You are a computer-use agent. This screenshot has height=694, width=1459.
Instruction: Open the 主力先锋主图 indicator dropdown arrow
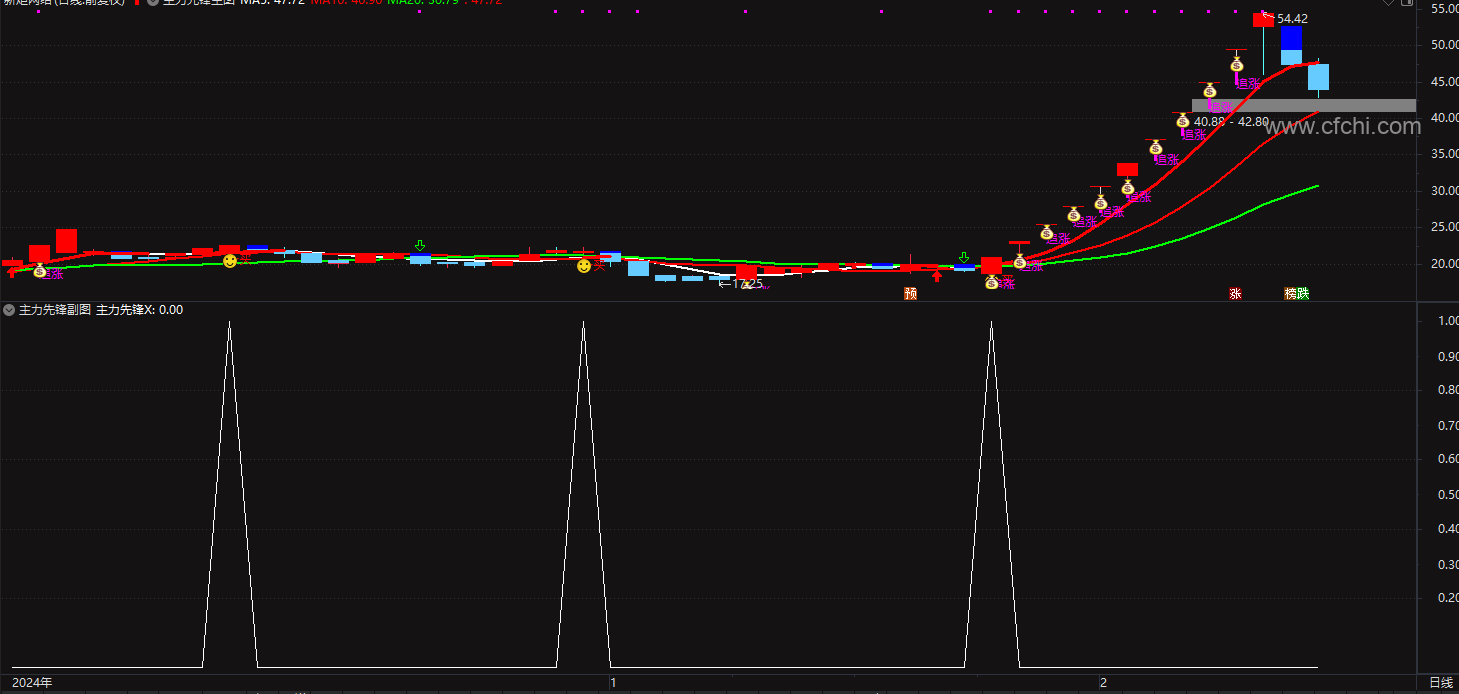152,3
